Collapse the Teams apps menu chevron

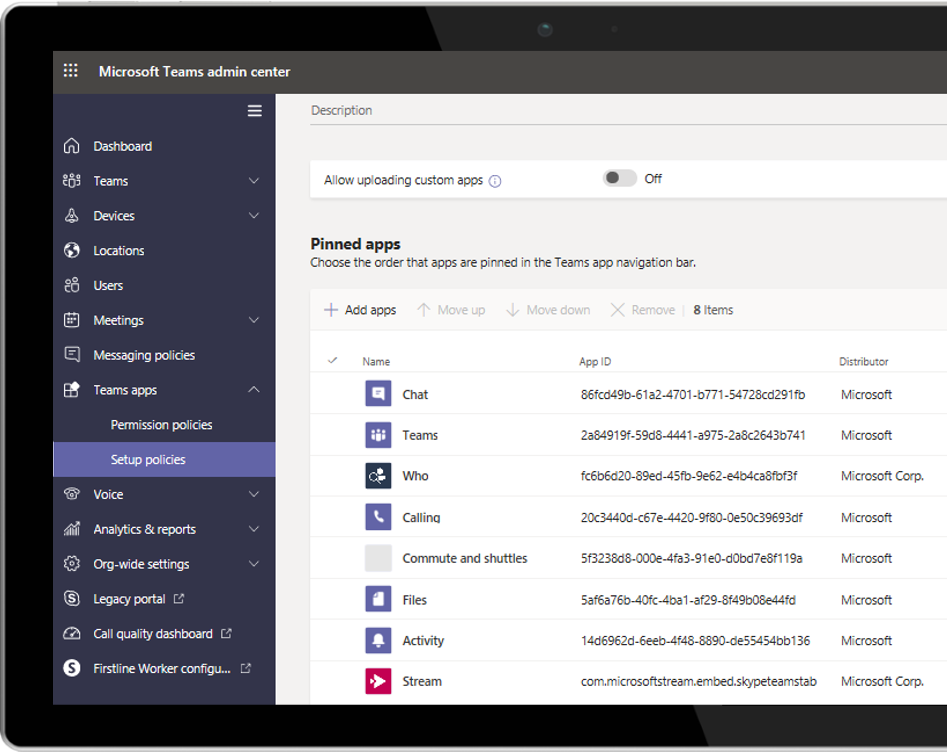click(x=254, y=390)
